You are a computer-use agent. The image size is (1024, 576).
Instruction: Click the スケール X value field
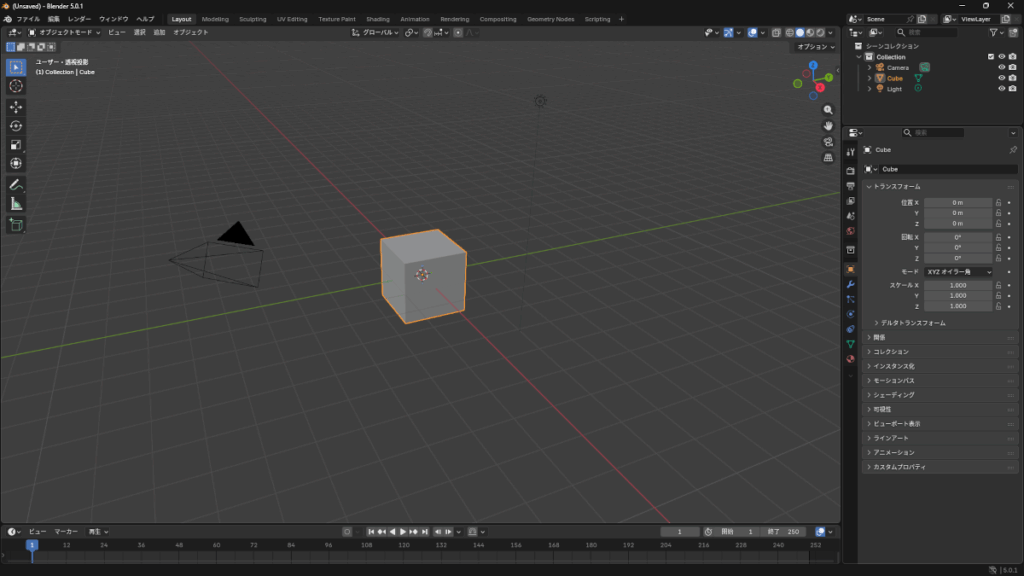957,285
